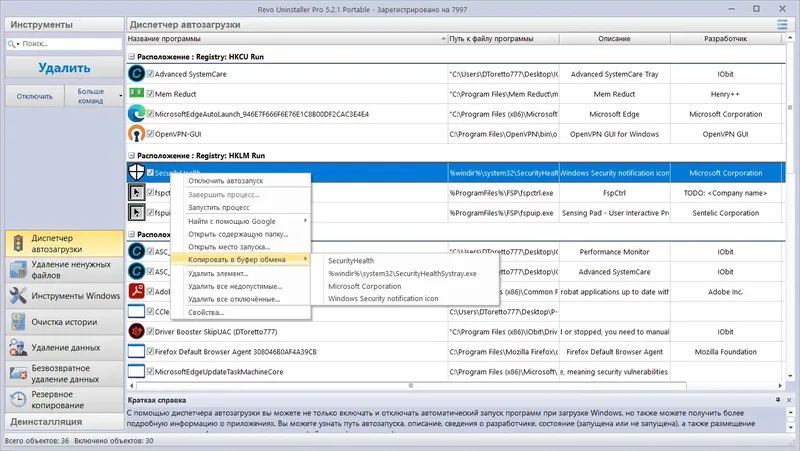Copy SecurityHealth name to clipboard
This screenshot has width=800, height=451.
[x=405, y=260]
